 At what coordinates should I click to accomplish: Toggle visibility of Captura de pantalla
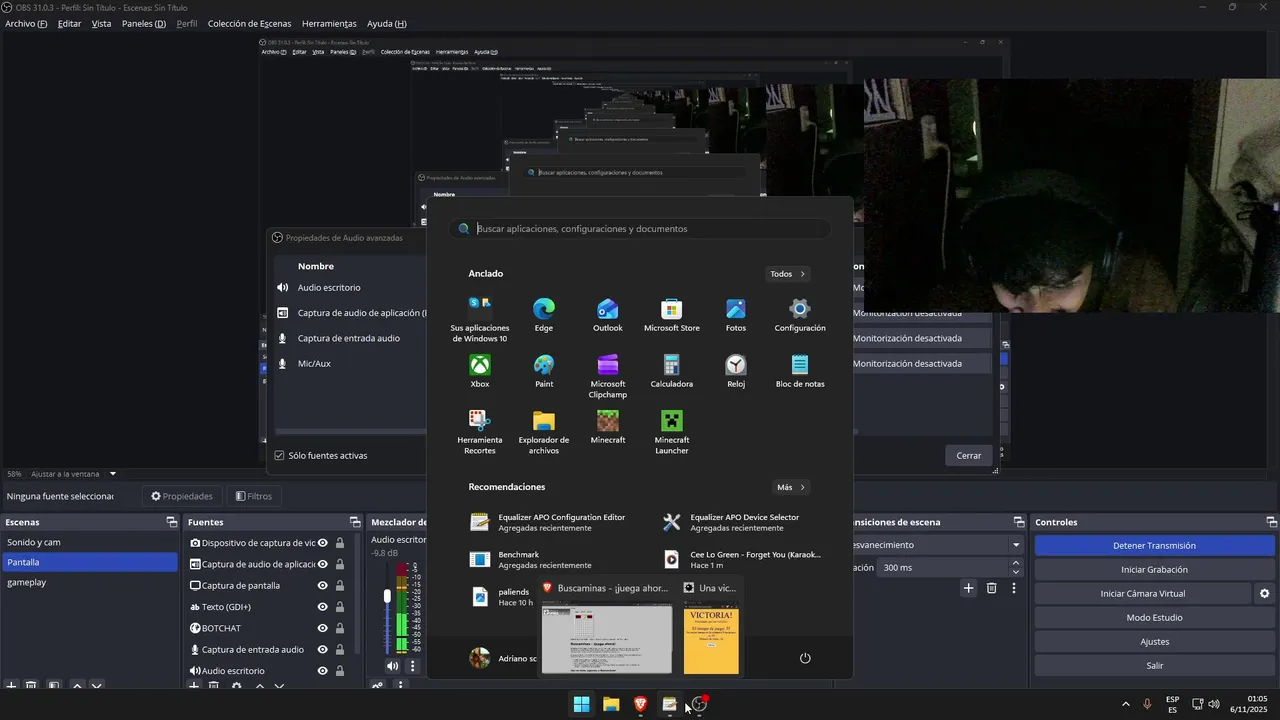tap(323, 586)
